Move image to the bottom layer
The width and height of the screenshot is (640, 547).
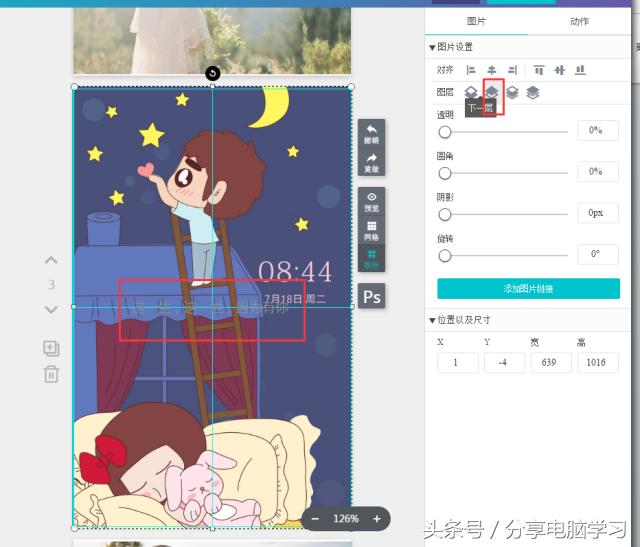[533, 93]
